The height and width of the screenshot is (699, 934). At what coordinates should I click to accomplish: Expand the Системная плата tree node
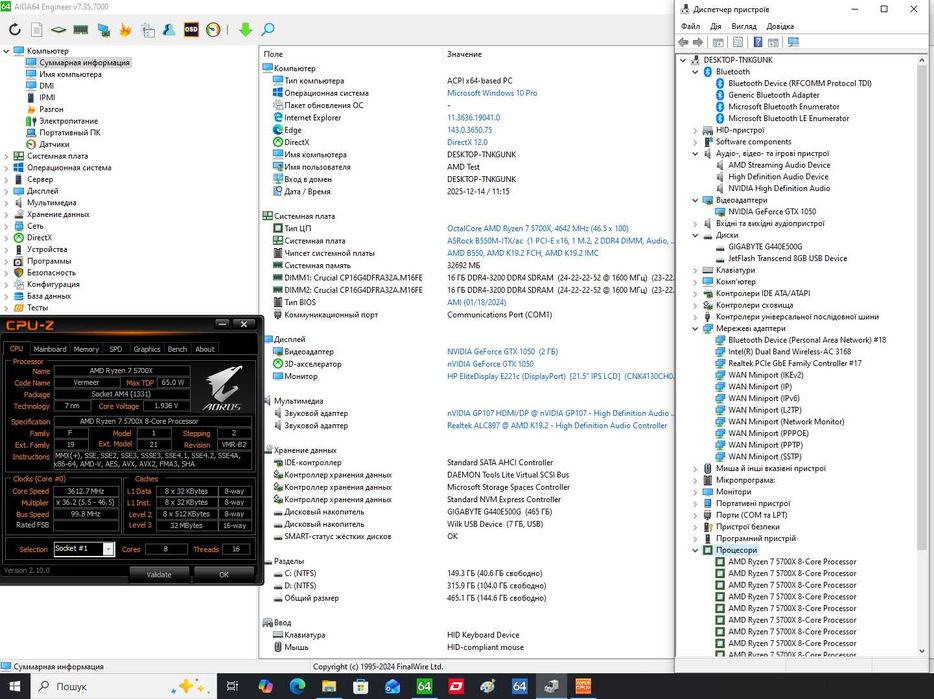coord(7,156)
